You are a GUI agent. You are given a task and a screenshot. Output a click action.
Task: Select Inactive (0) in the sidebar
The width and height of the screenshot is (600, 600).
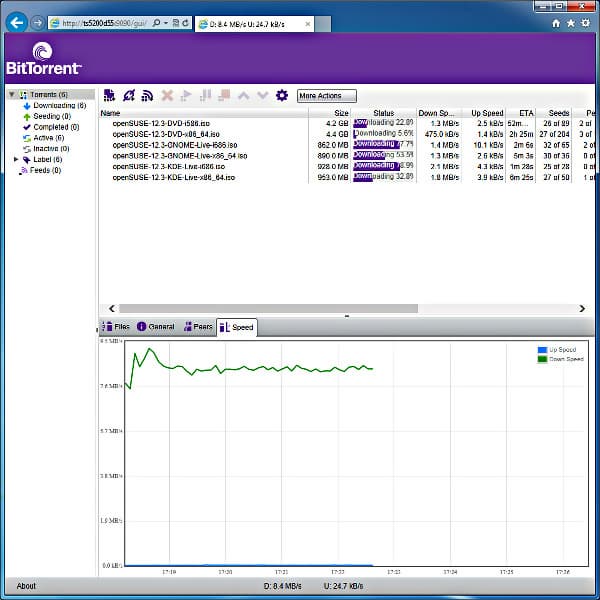(x=46, y=148)
